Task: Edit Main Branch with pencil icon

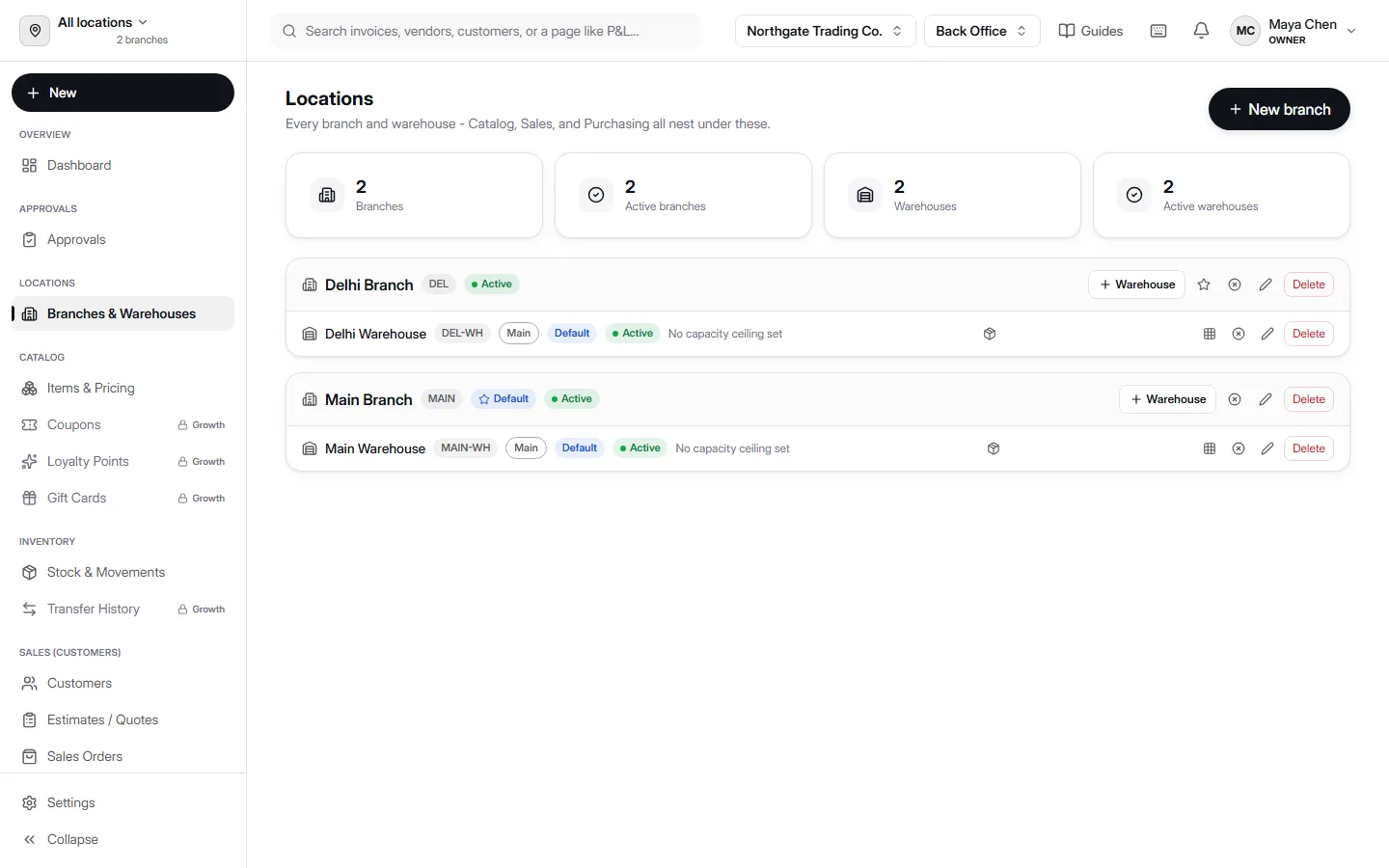Action: coord(1266,399)
